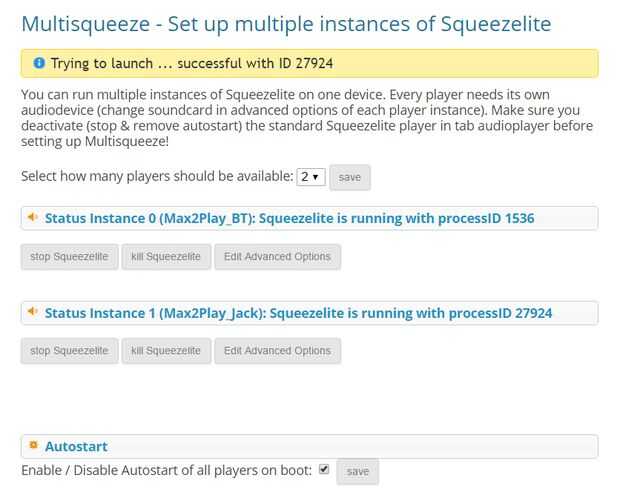Open the number of players dropdown

[x=310, y=177]
